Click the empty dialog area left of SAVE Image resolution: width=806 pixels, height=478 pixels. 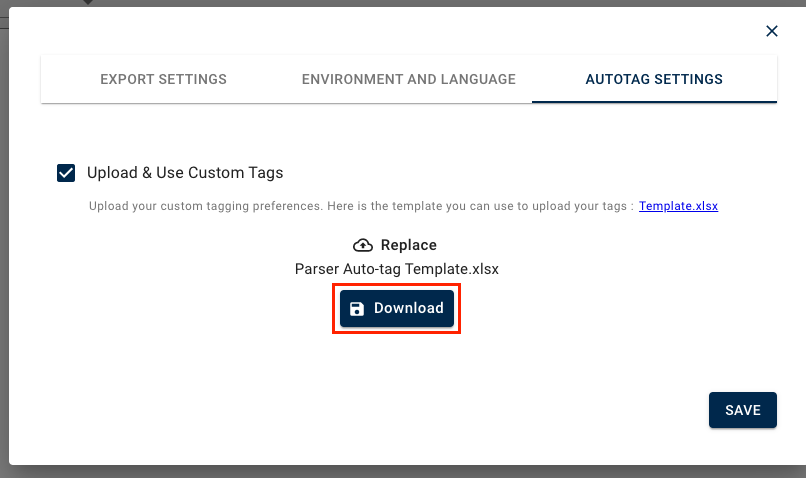point(400,410)
